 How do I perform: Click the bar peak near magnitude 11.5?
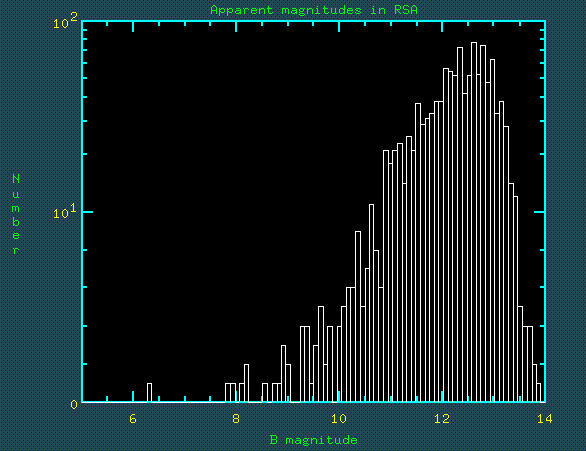click(418, 253)
